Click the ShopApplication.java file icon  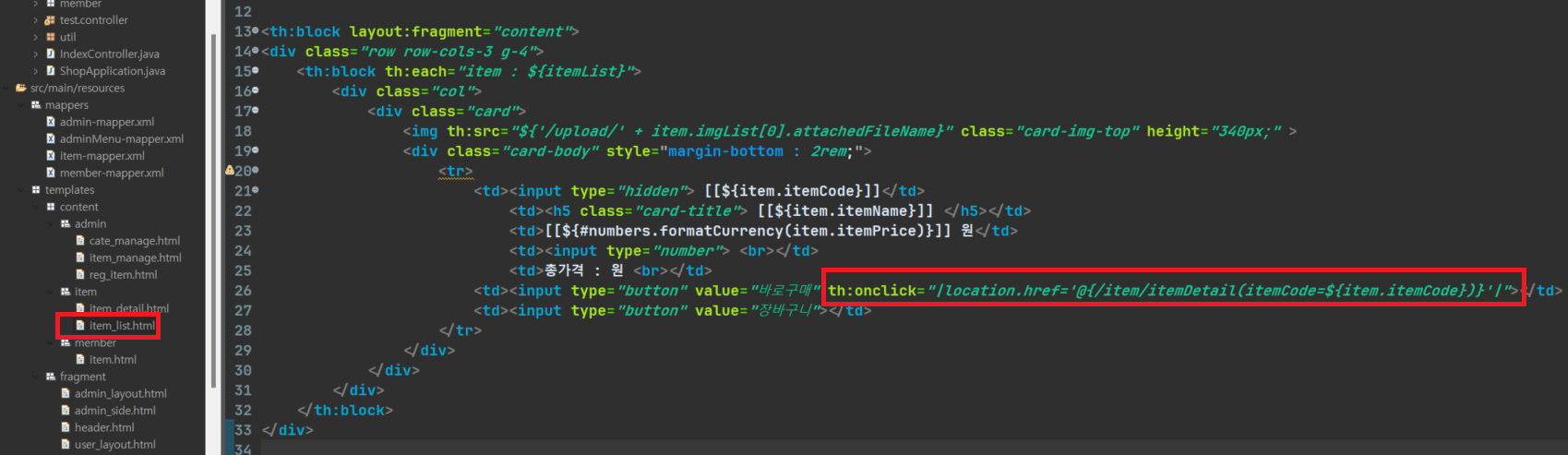point(51,71)
